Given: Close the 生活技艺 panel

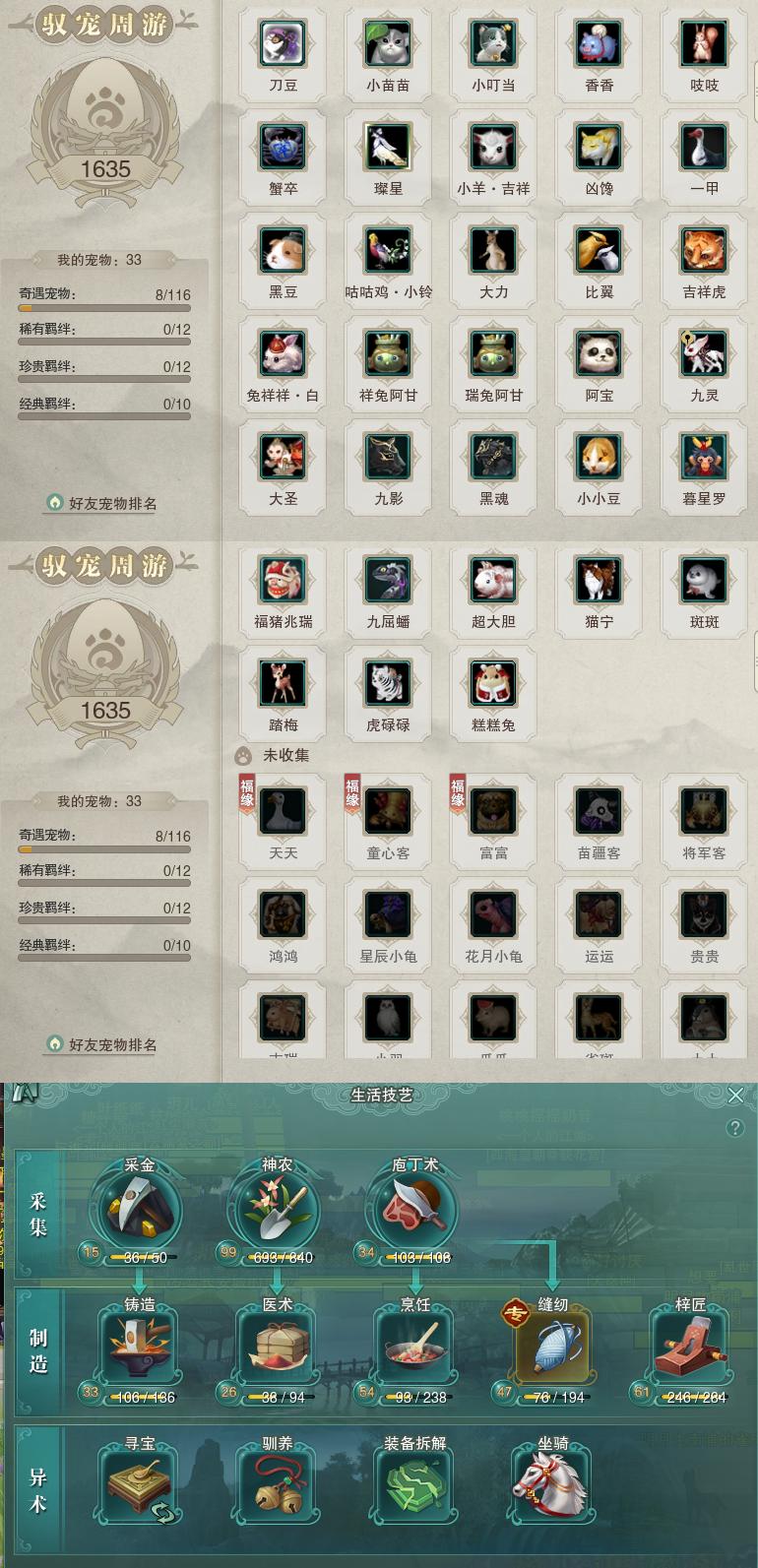Looking at the screenshot, I should (735, 1095).
